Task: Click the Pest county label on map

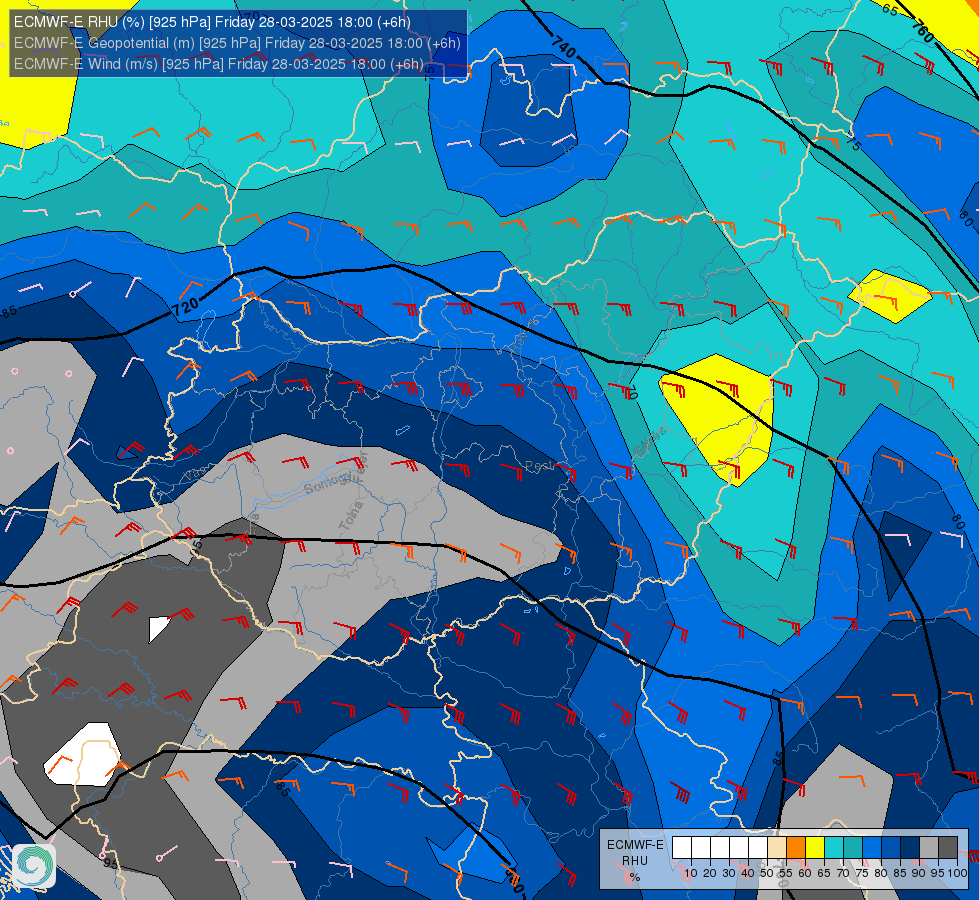Action: (x=538, y=466)
